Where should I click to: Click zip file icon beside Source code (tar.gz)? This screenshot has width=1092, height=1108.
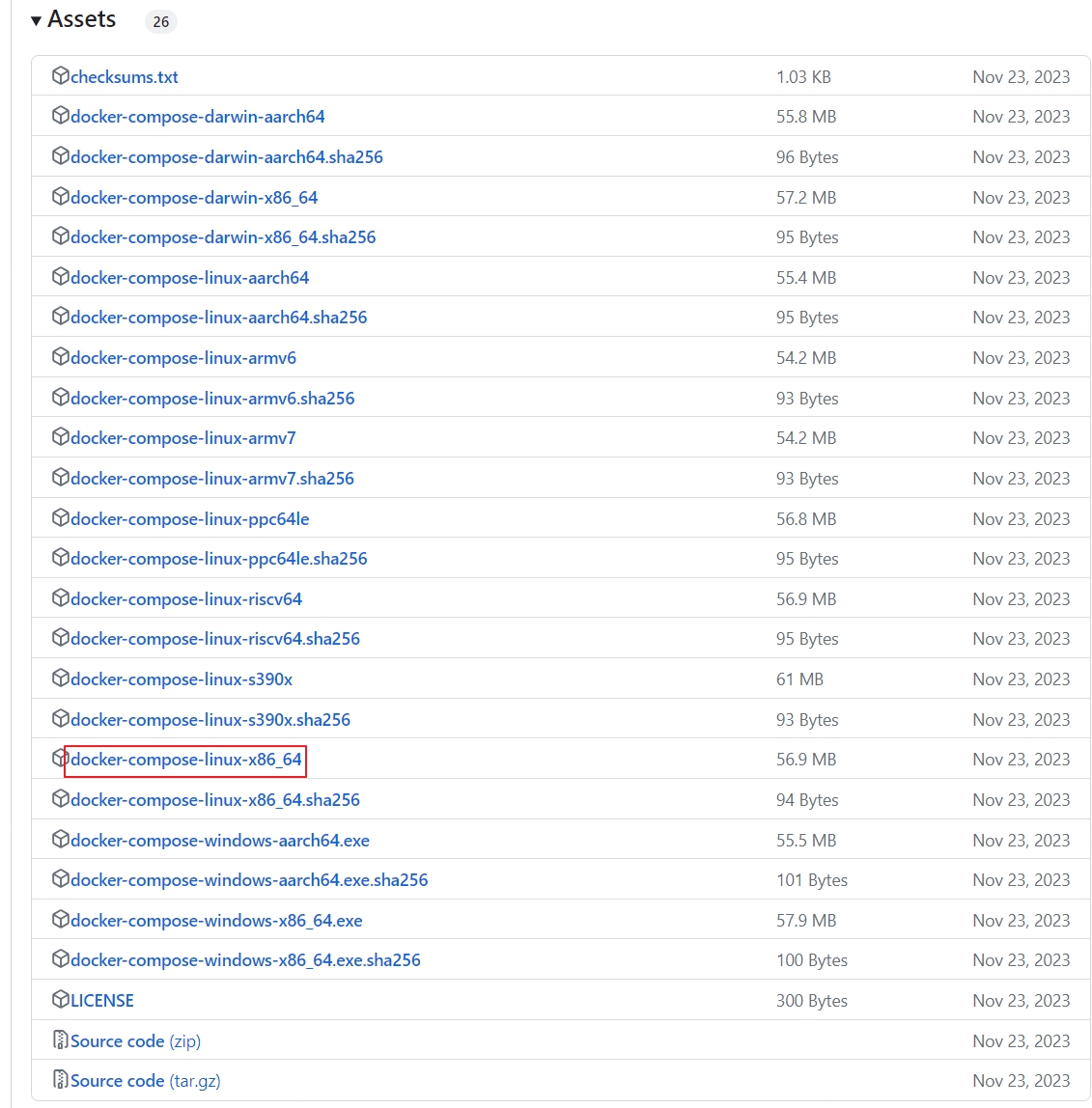point(60,1079)
